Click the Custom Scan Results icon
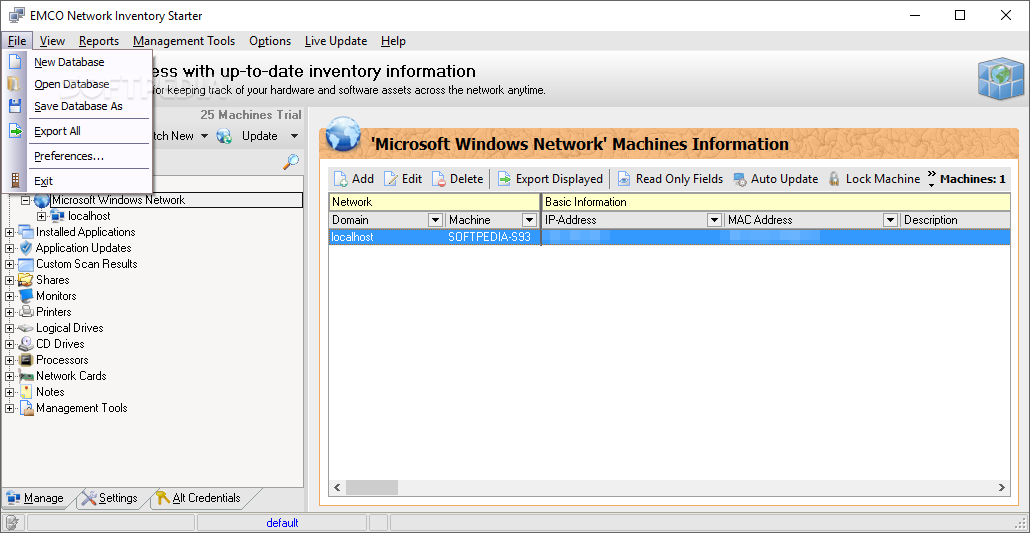The image size is (1030, 533). point(26,264)
